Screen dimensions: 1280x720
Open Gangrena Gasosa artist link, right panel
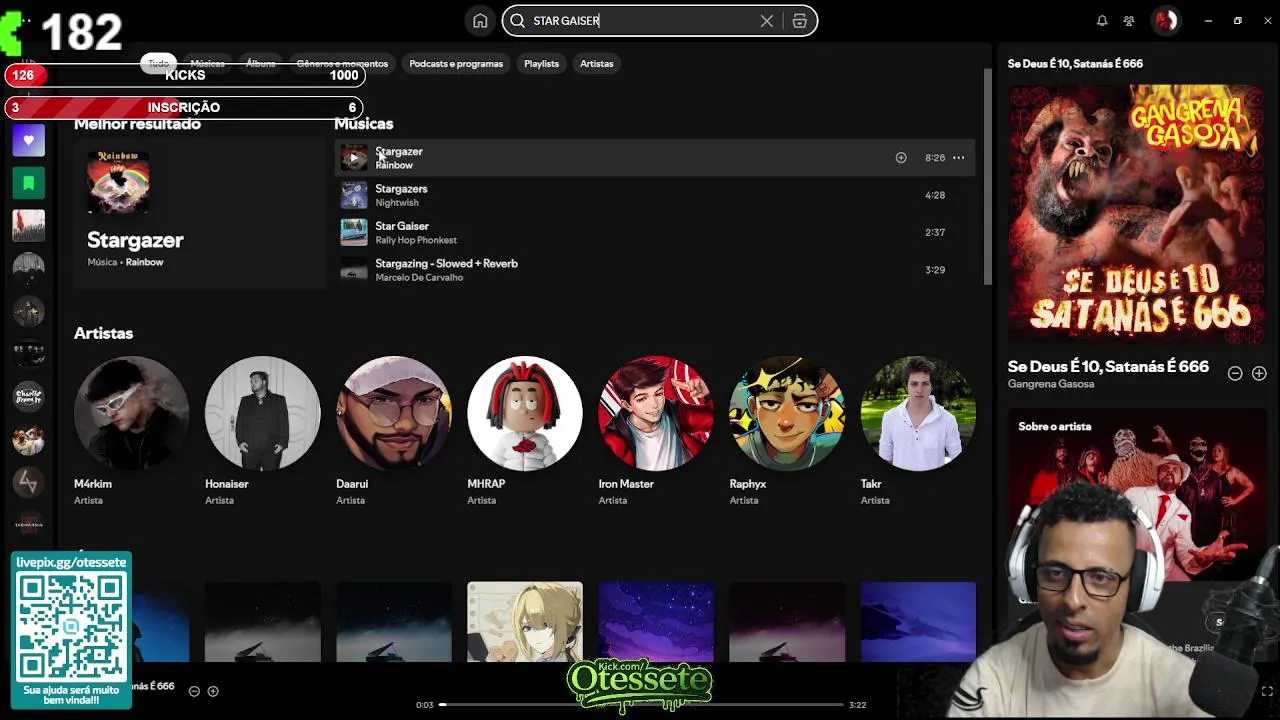coord(1051,384)
